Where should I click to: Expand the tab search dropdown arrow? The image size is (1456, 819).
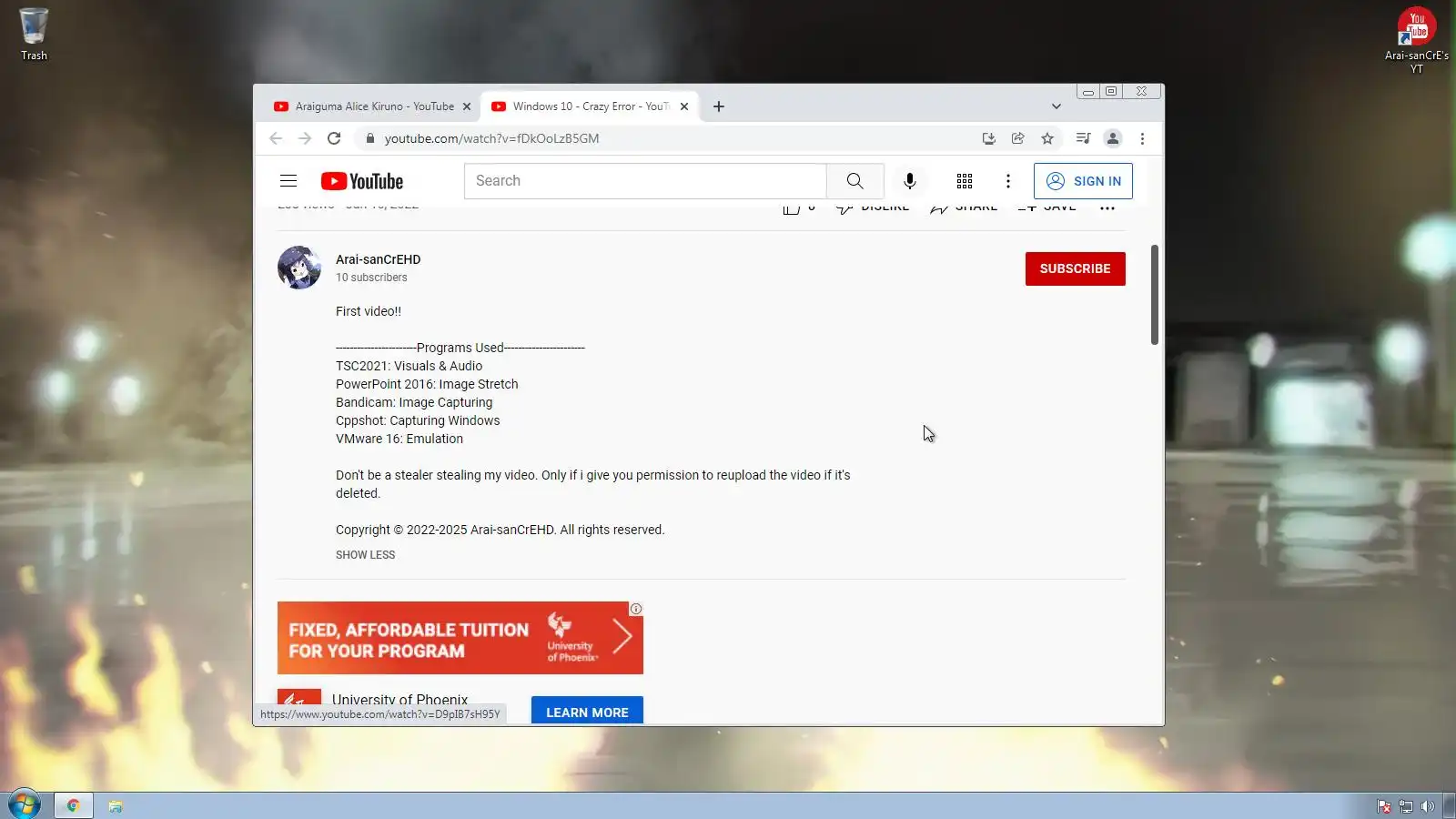pos(1057,106)
